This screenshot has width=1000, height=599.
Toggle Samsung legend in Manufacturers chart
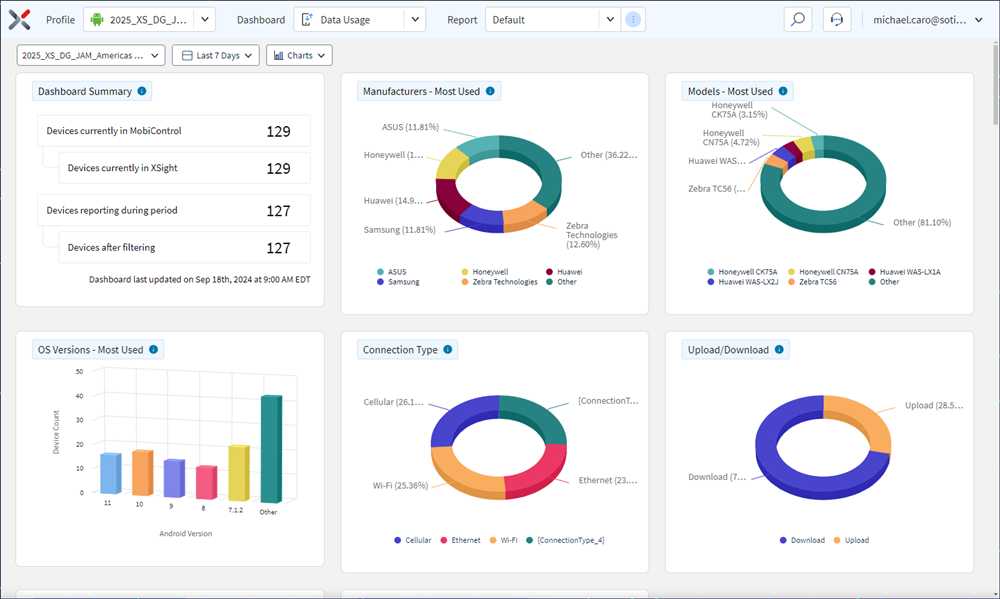(398, 281)
